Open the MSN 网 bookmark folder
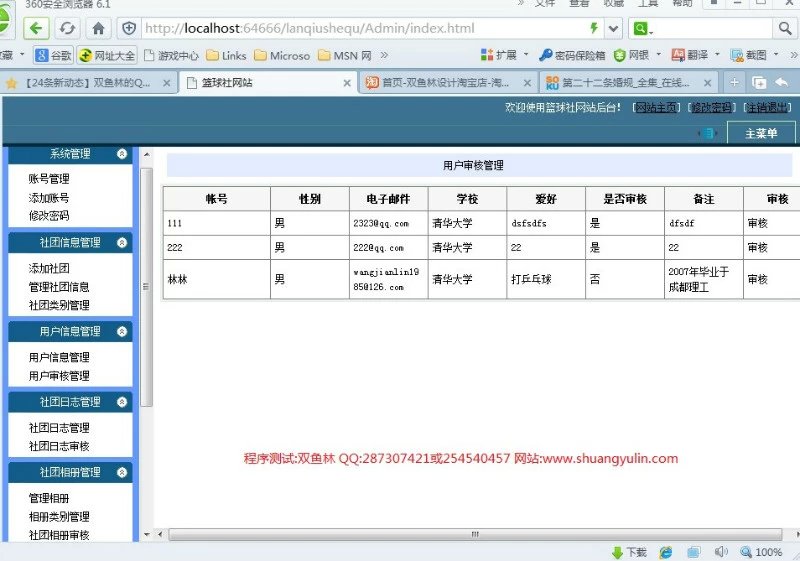 pos(345,55)
